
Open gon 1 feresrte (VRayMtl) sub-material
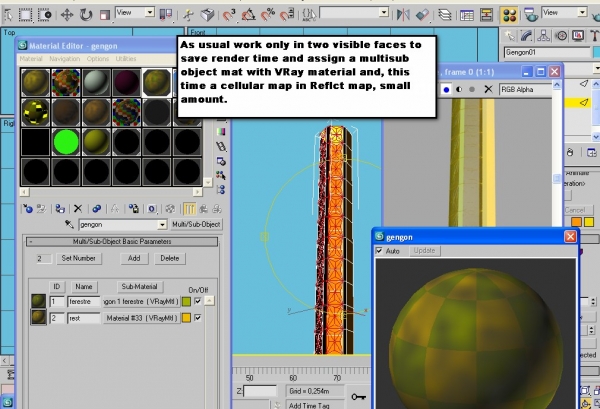click(141, 301)
